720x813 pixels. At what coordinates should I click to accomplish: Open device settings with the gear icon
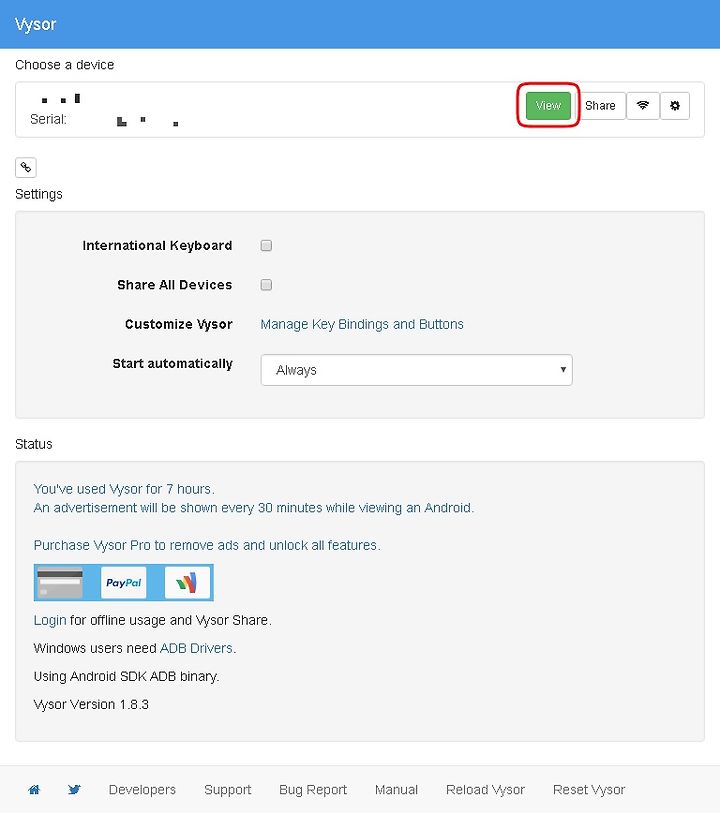click(x=674, y=106)
